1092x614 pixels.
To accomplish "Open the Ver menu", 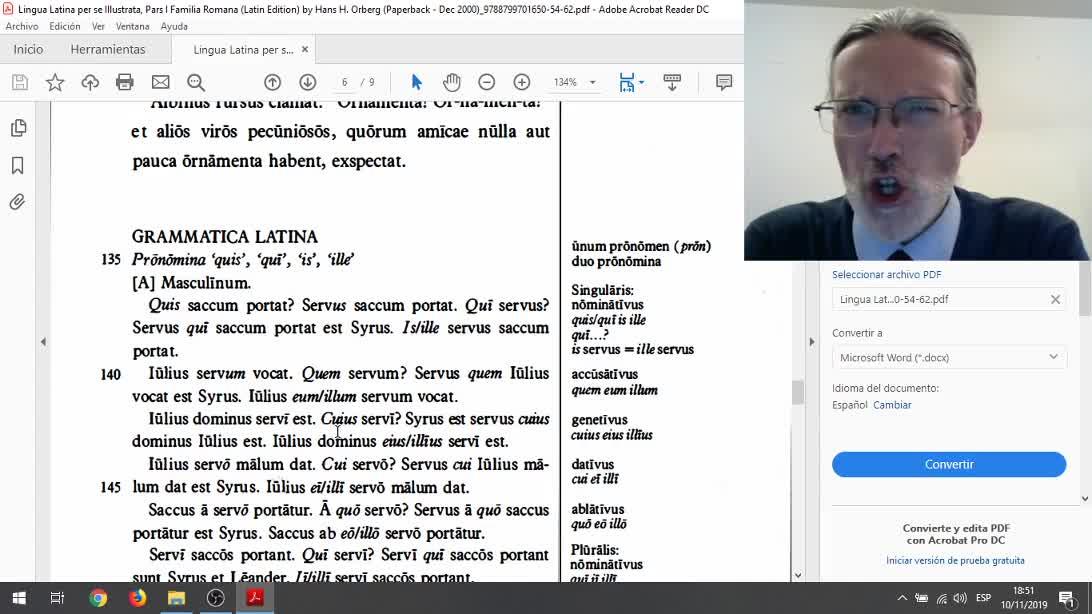I will pyautogui.click(x=98, y=26).
